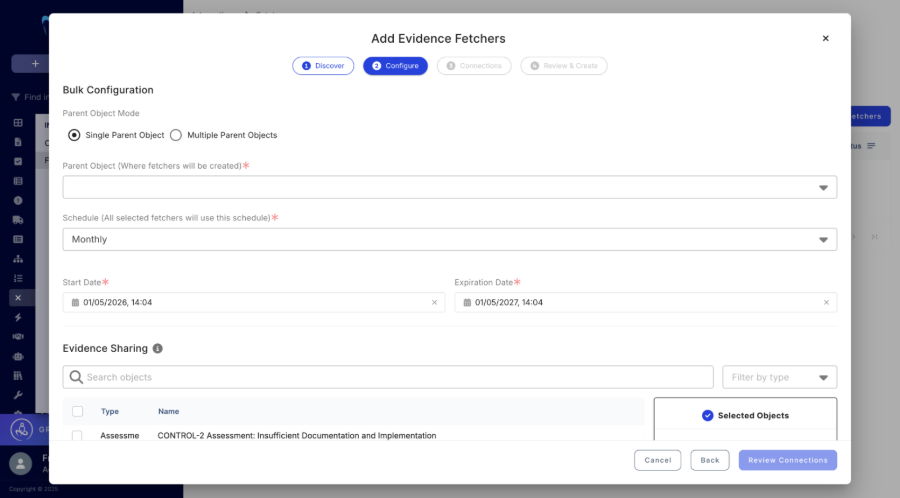Open the grid dashboard sidebar icon
900x498 pixels.
coord(18,123)
